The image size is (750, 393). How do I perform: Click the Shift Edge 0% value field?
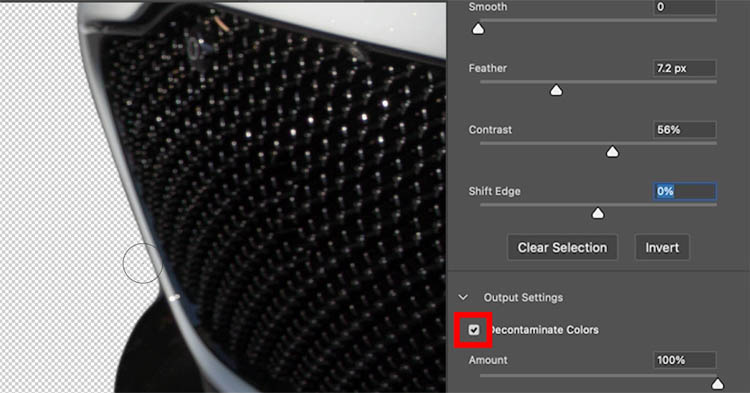click(x=684, y=191)
